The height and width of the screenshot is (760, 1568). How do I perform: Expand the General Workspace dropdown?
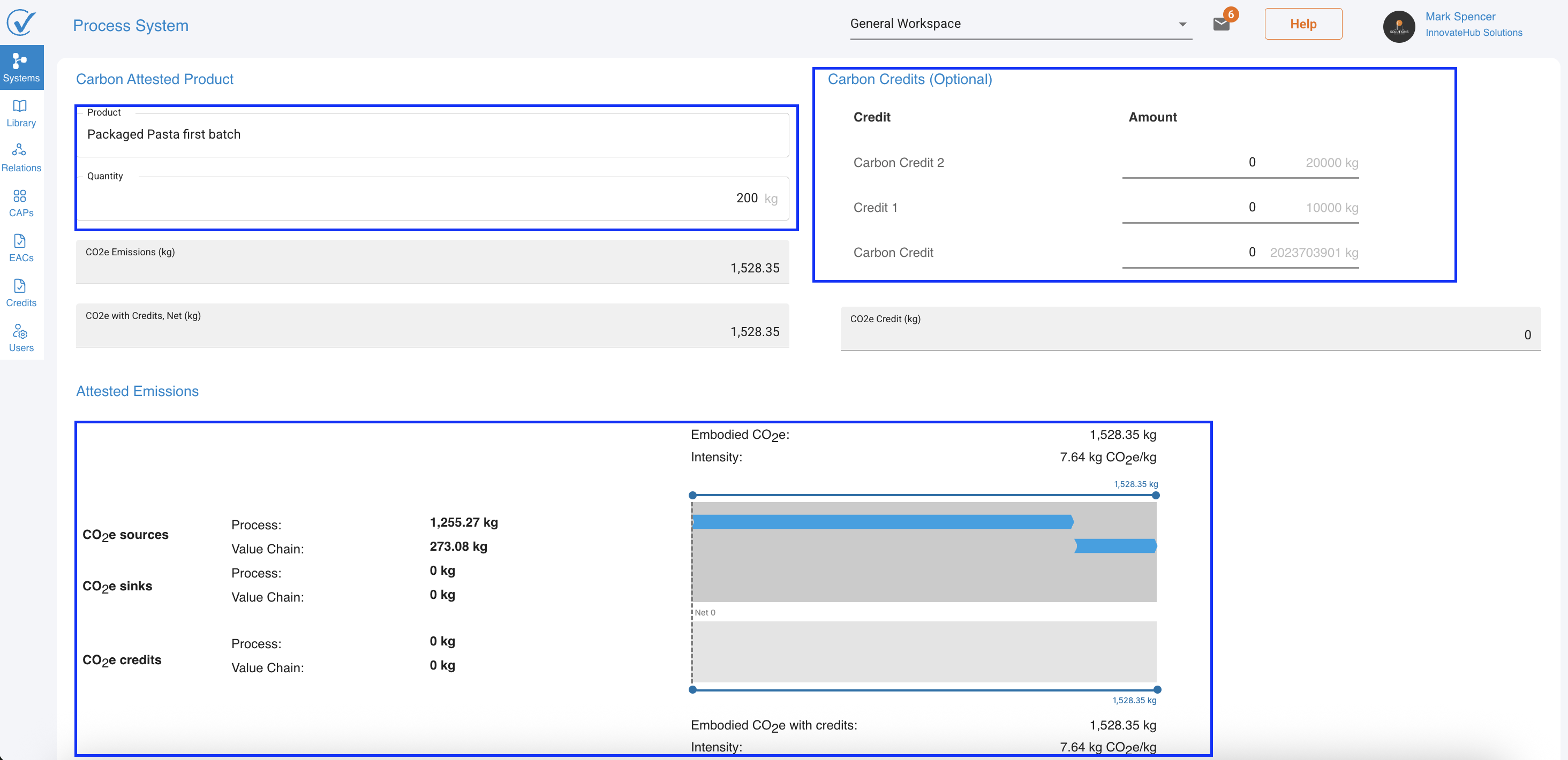pos(1182,24)
